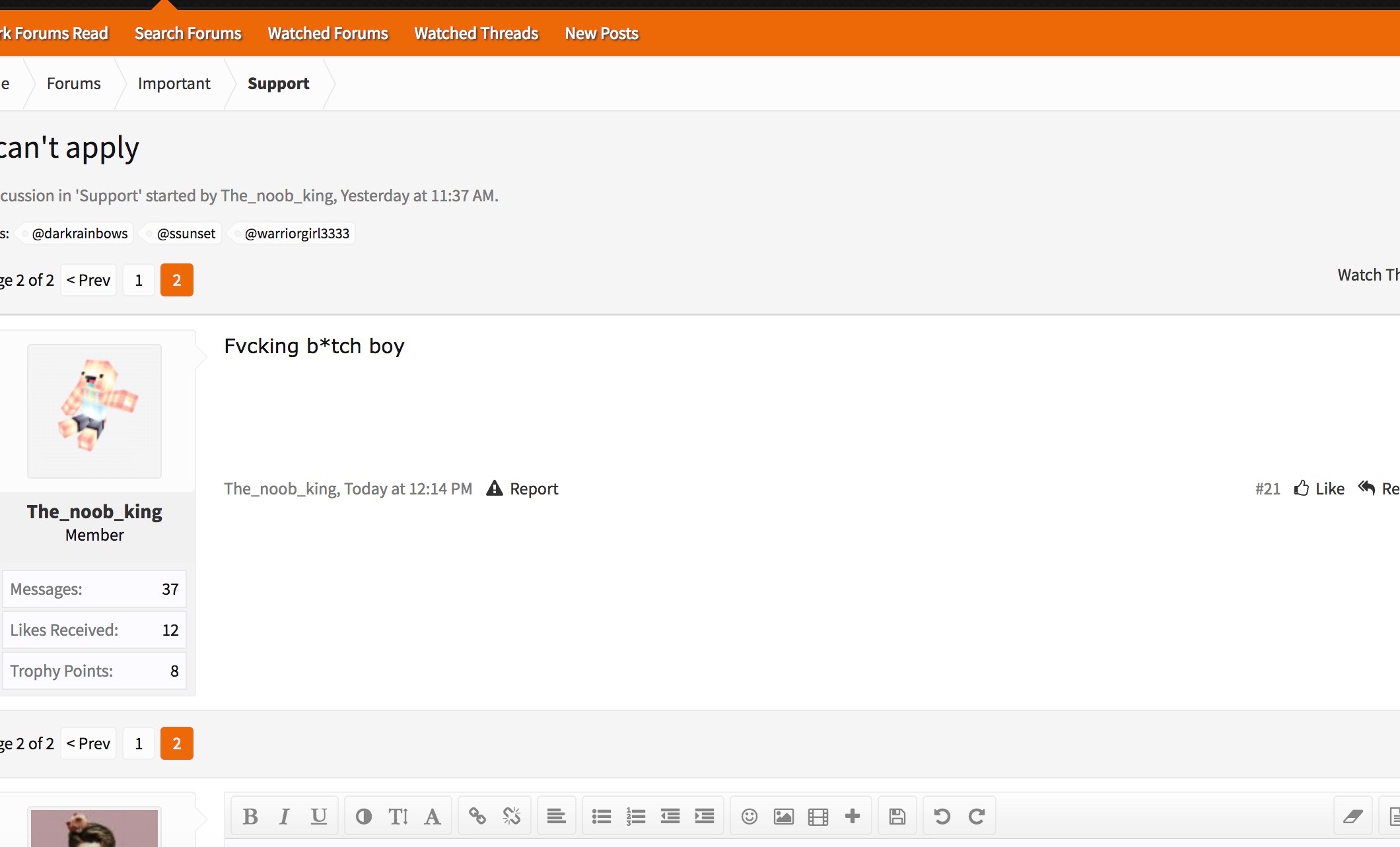
Task: Open @darkrainbows tag
Action: tap(79, 233)
